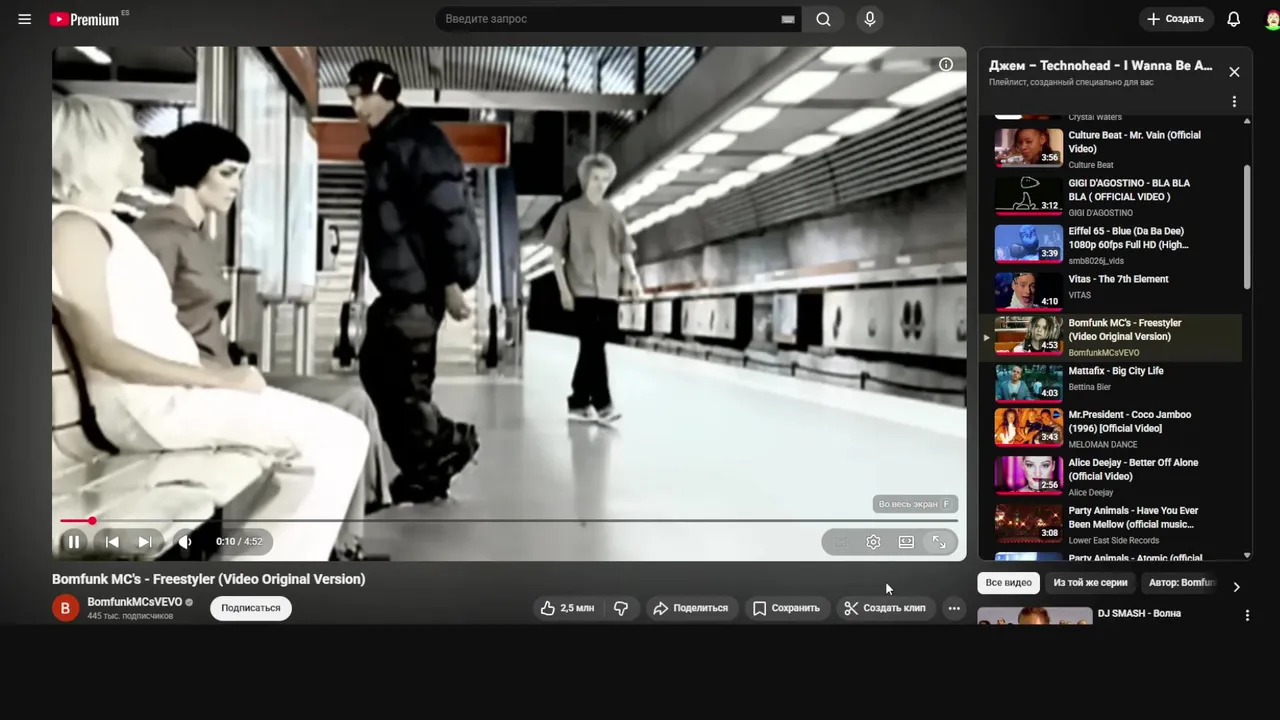Viewport: 1280px width, 720px height.
Task: Click 445 тыс. подписчиков text
Action: [130, 616]
